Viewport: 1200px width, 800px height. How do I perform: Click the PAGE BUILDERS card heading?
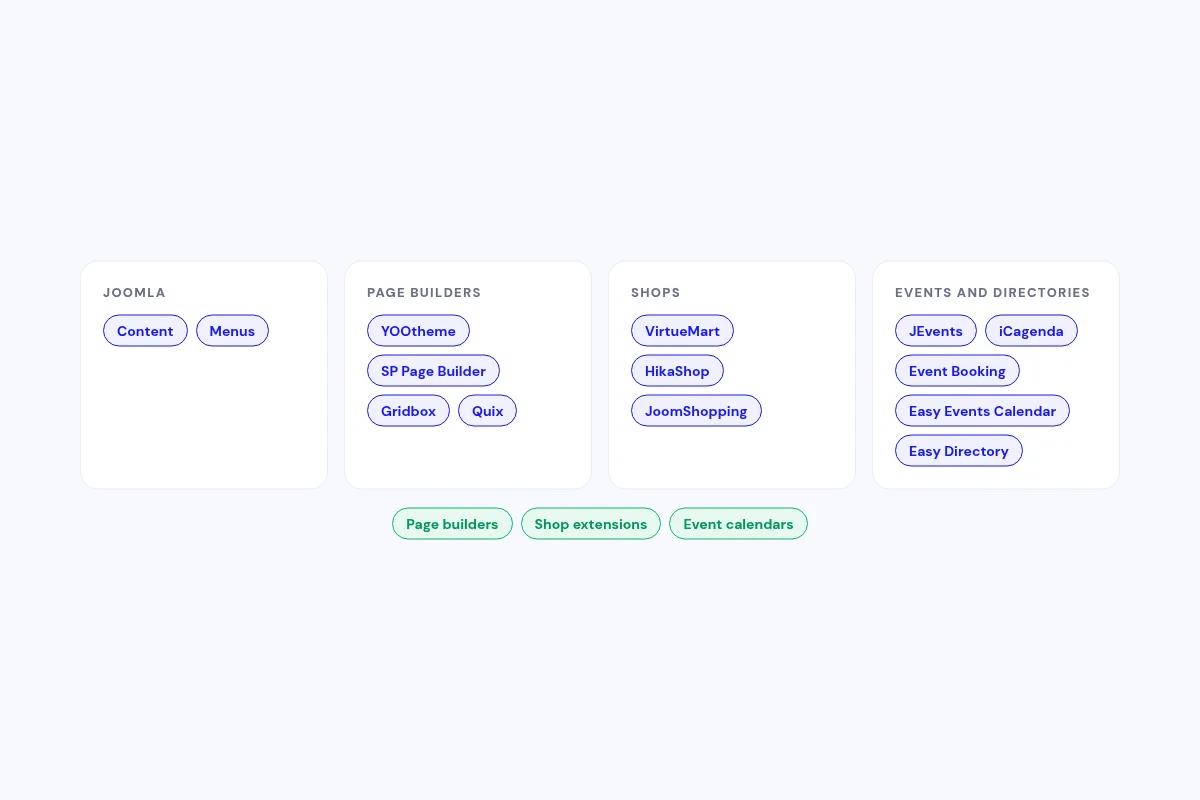(x=424, y=293)
